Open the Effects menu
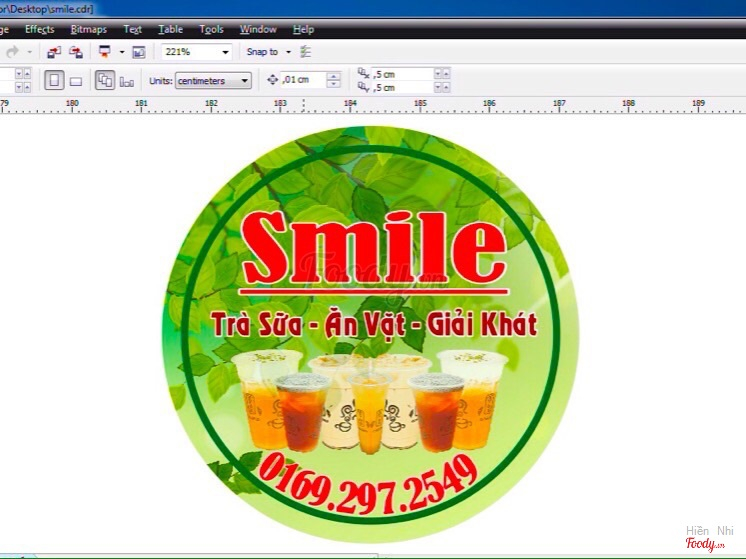 point(39,30)
